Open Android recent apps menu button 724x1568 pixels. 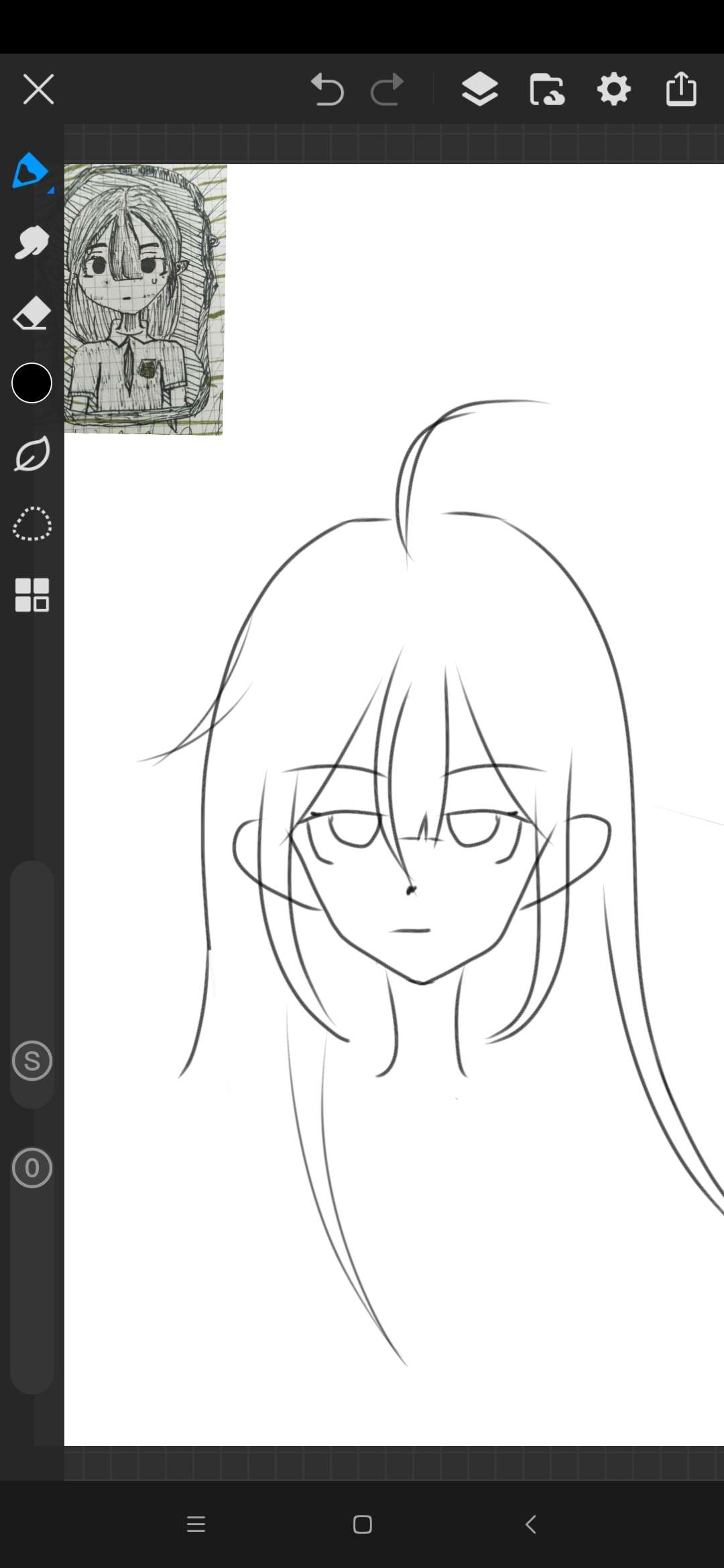click(196, 1524)
